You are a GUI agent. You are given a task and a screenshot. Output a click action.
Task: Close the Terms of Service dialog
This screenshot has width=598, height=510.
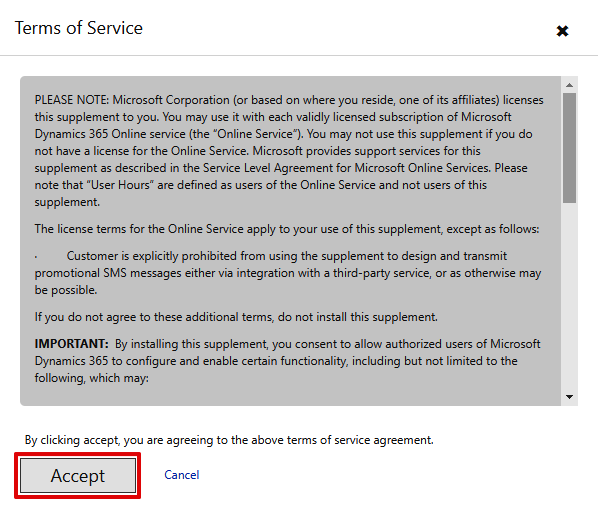562,31
